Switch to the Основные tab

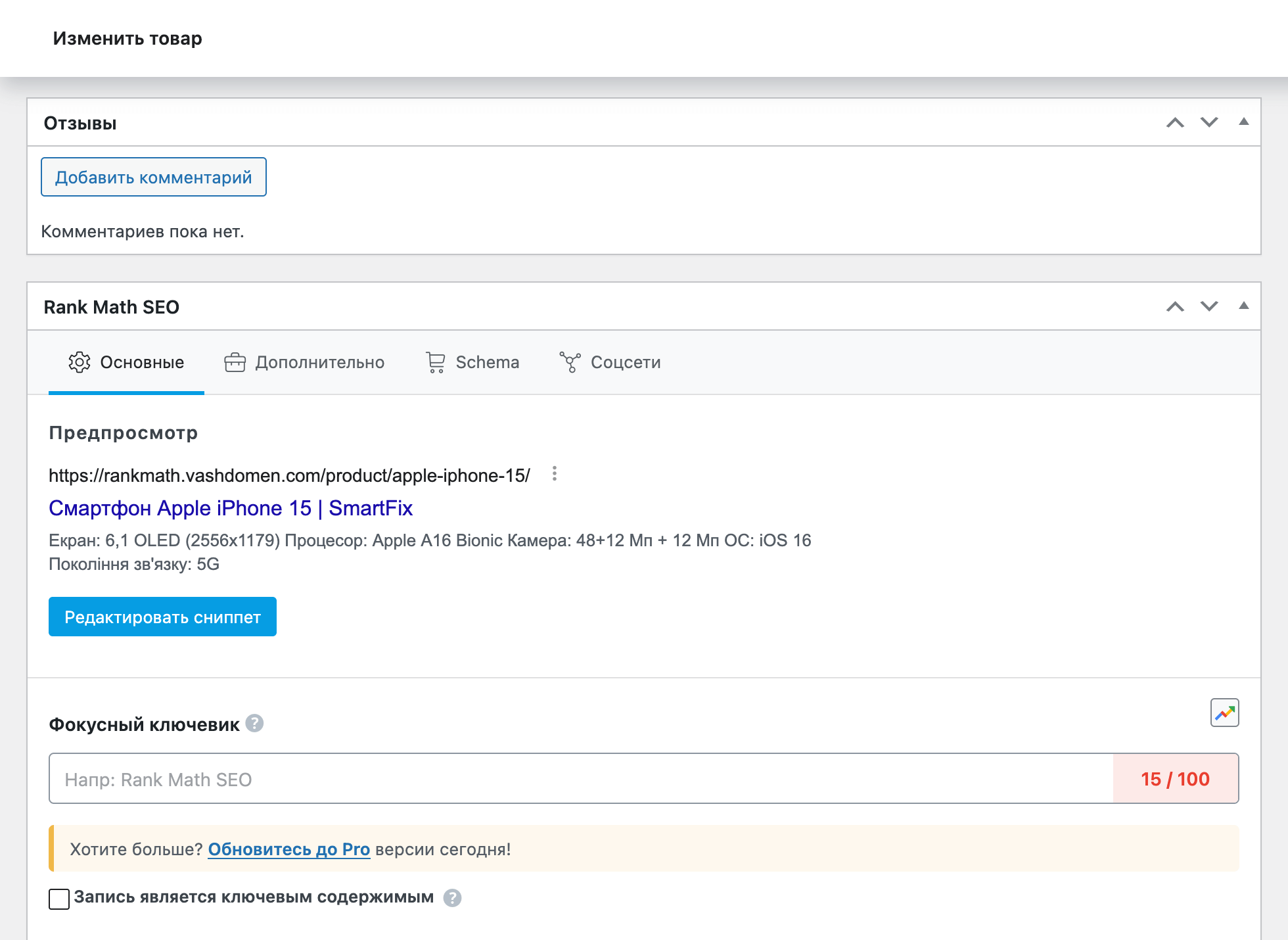126,362
